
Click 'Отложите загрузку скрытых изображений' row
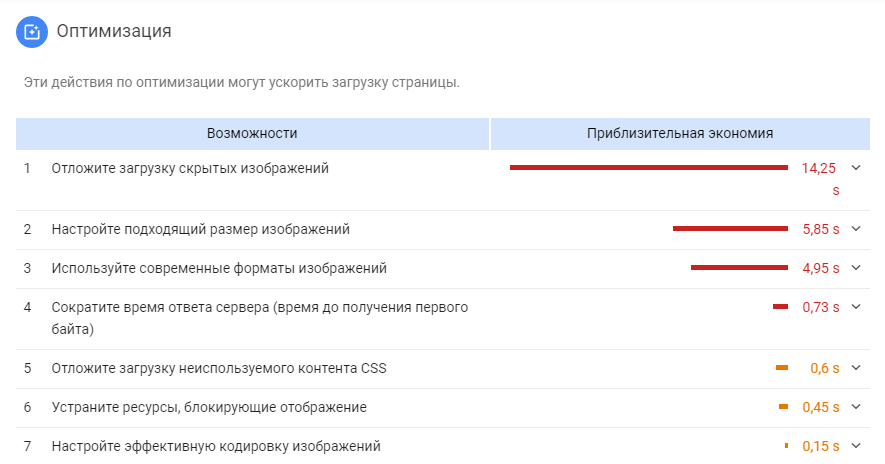190,168
